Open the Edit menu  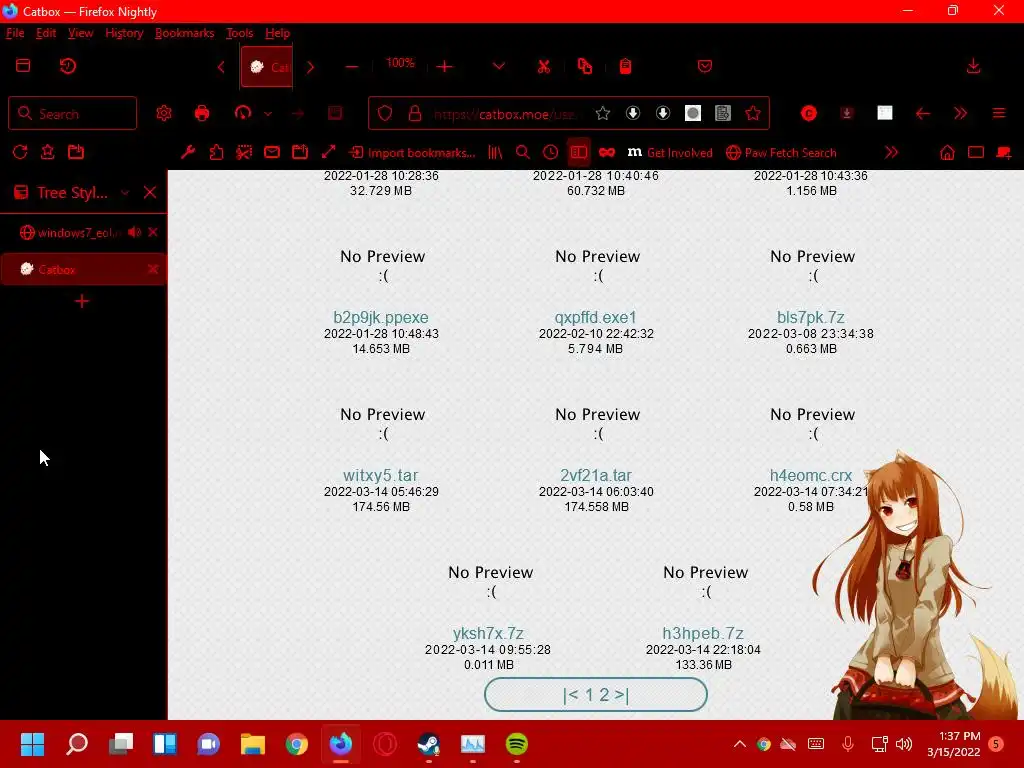pos(46,33)
